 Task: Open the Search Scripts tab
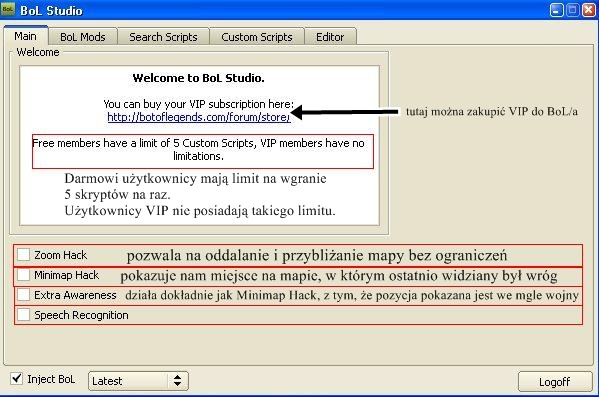click(163, 37)
